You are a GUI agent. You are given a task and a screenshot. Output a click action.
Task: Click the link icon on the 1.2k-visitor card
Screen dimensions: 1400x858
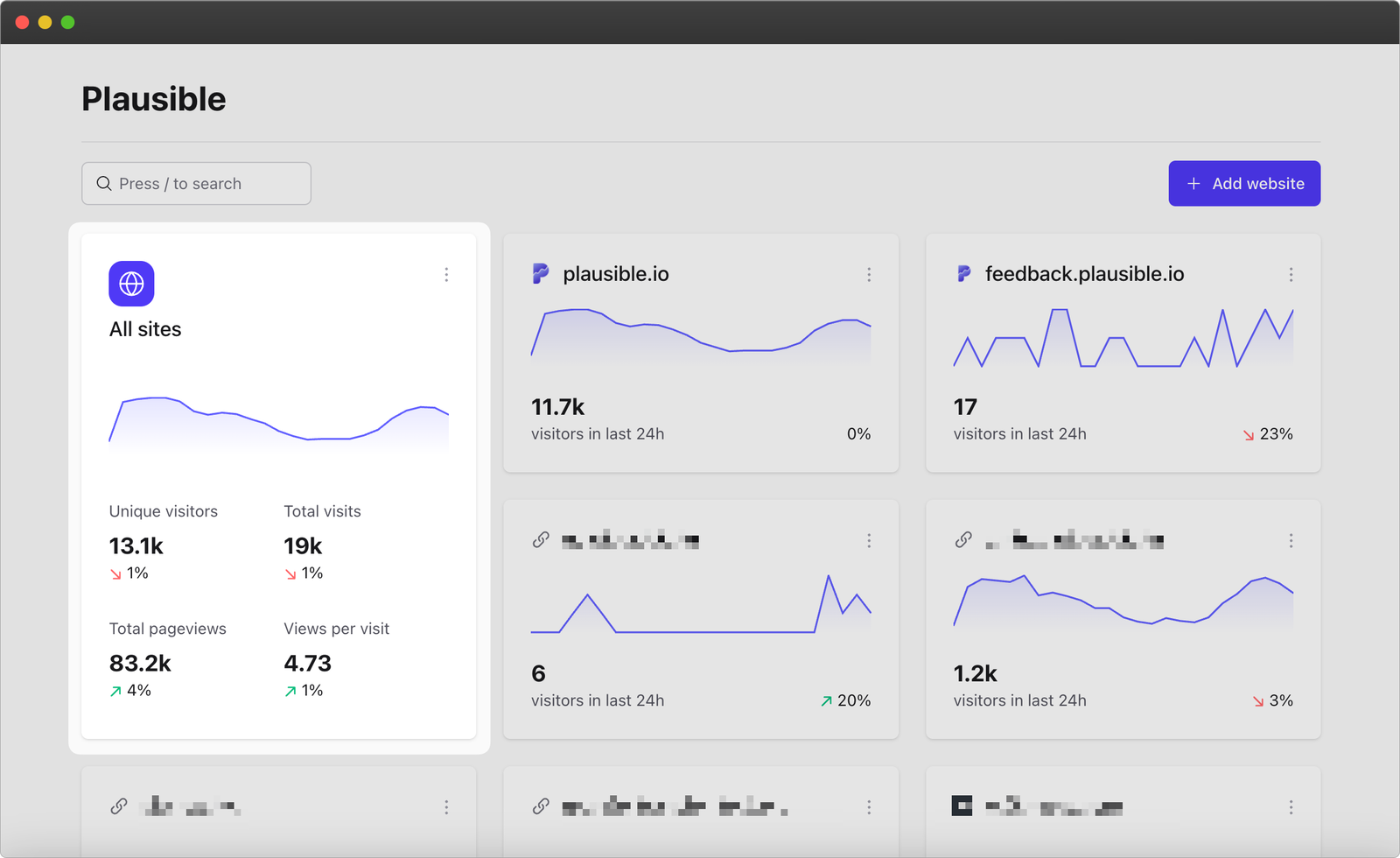(x=963, y=540)
